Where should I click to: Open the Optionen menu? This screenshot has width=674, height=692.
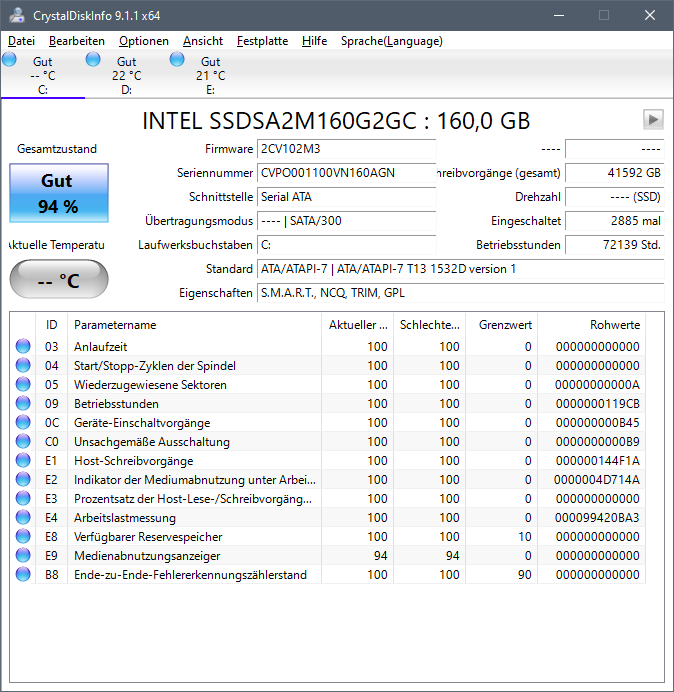point(144,41)
